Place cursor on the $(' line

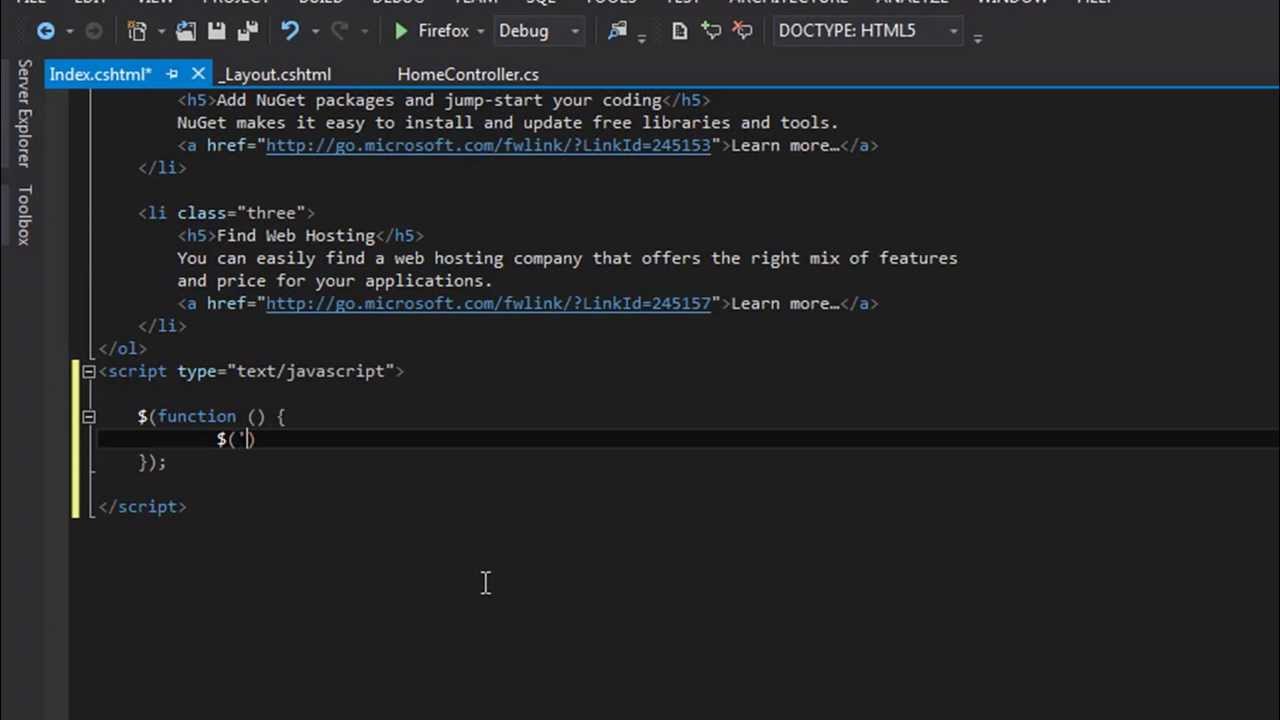click(x=236, y=439)
